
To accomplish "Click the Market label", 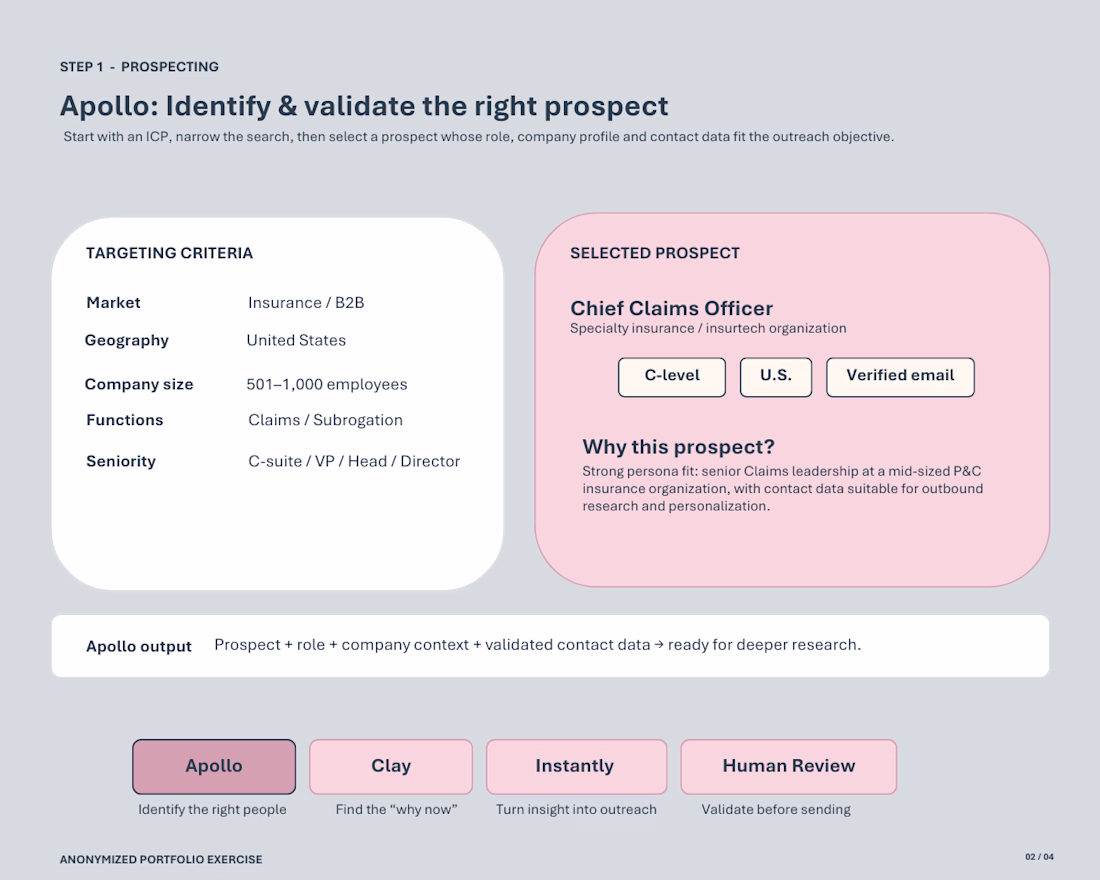I will coord(114,302).
